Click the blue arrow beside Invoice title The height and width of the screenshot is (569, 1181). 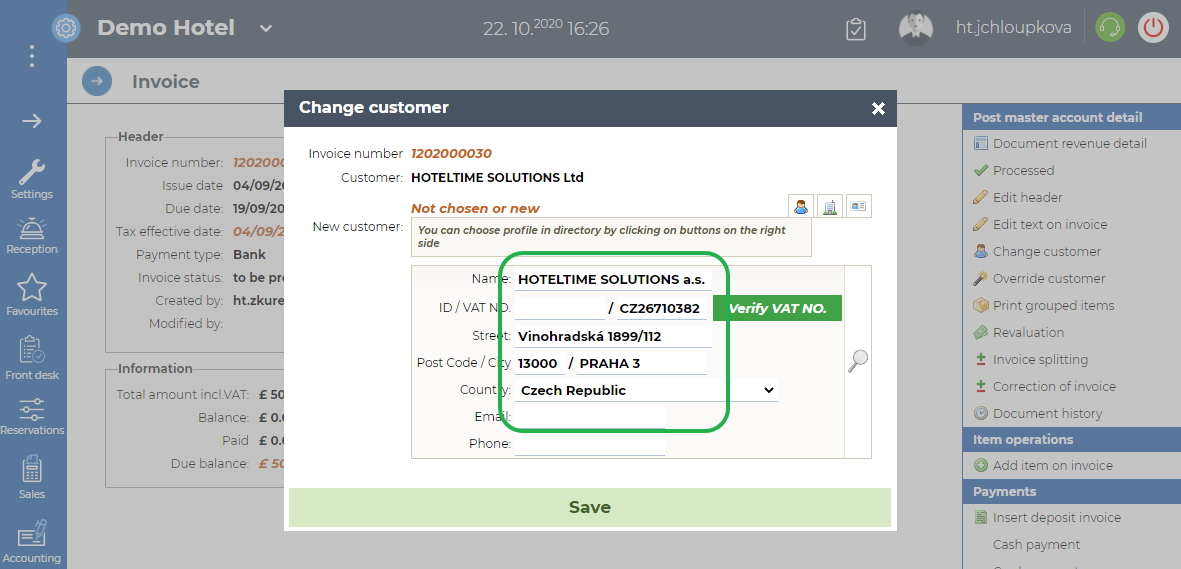coord(97,81)
